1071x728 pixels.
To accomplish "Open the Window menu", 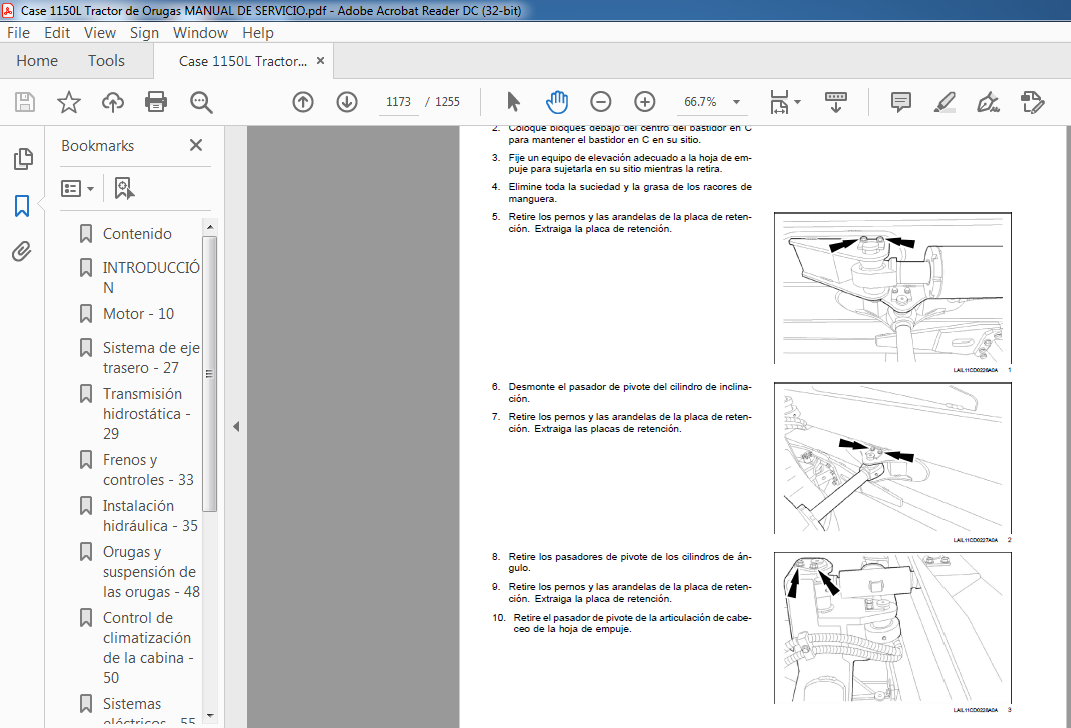I will [x=200, y=33].
